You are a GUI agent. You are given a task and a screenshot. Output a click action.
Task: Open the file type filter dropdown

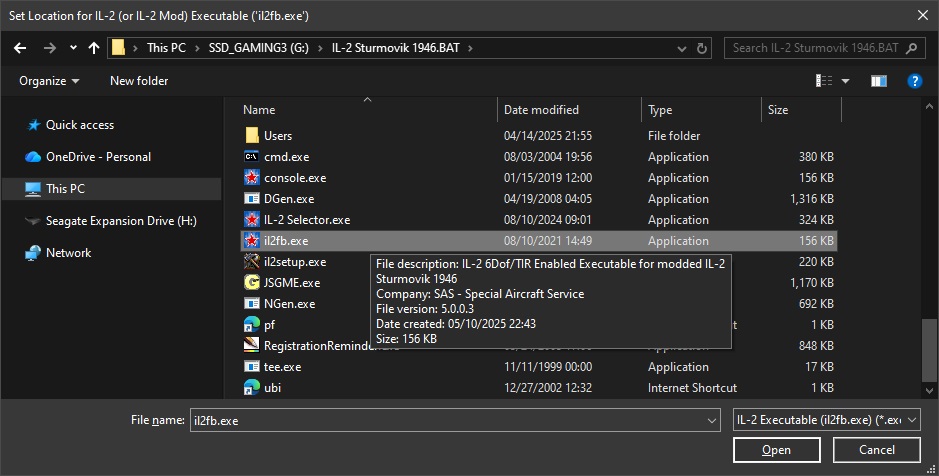coord(827,420)
